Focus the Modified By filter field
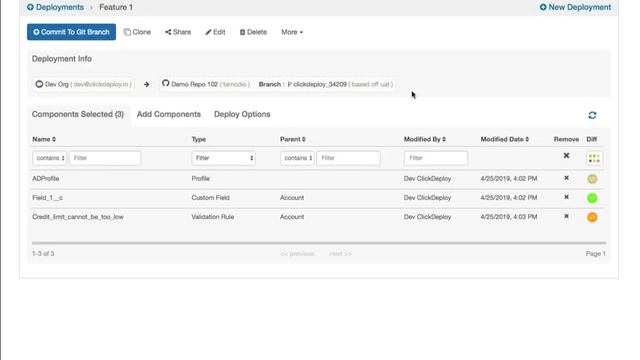This screenshot has height=360, width=640. (436, 158)
